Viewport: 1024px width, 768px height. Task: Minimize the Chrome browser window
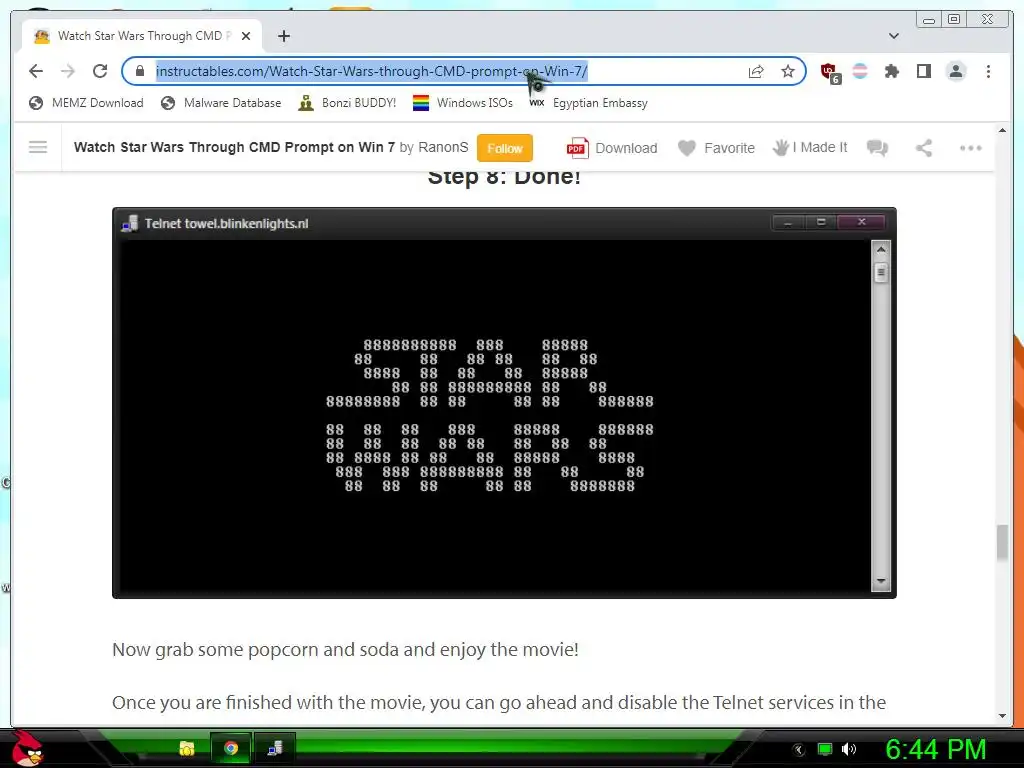(x=928, y=20)
